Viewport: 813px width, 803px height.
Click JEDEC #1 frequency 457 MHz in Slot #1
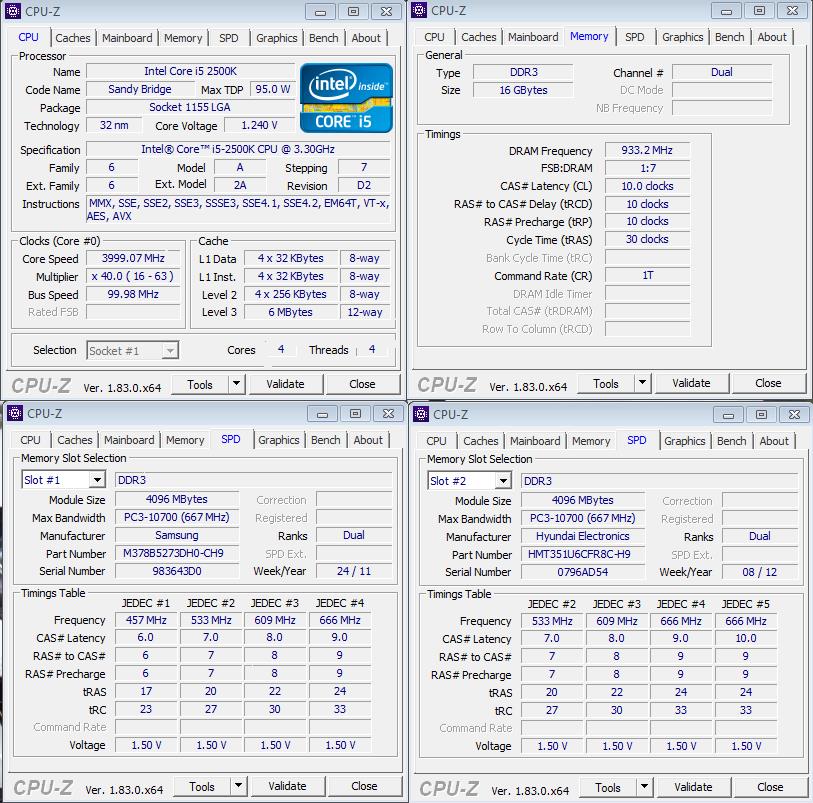tap(146, 620)
